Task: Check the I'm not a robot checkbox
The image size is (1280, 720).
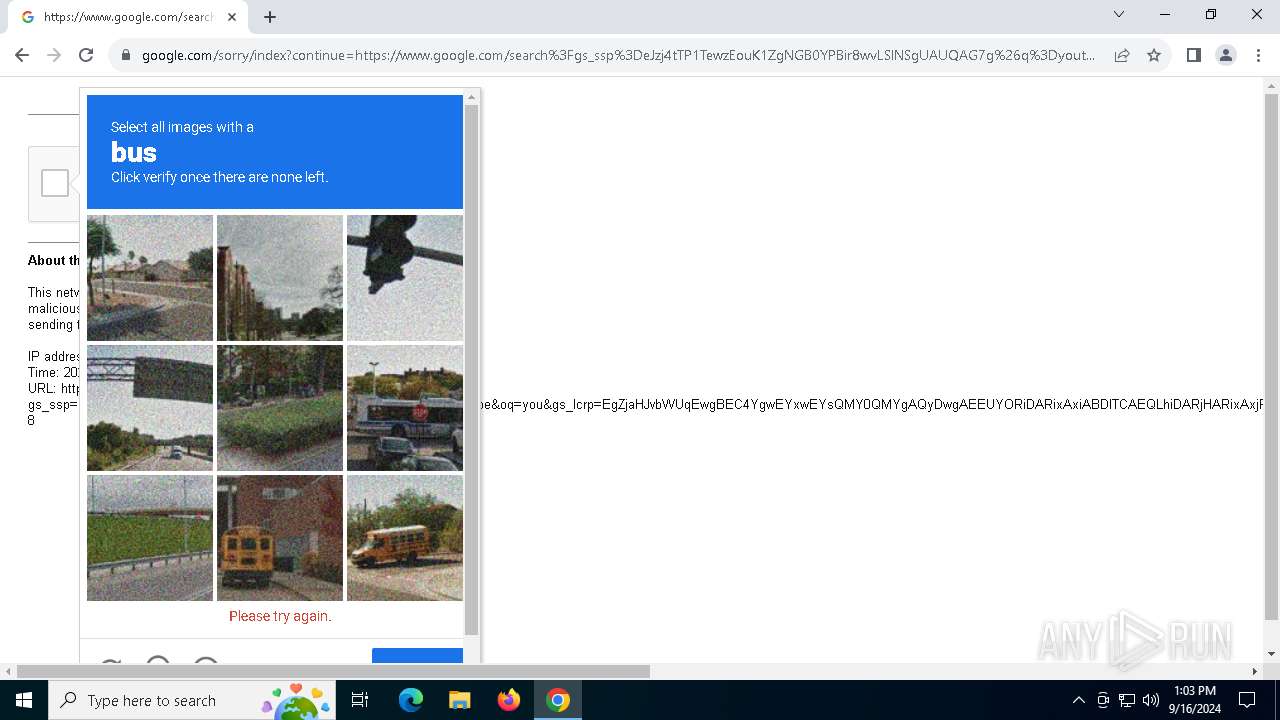Action: pos(55,183)
